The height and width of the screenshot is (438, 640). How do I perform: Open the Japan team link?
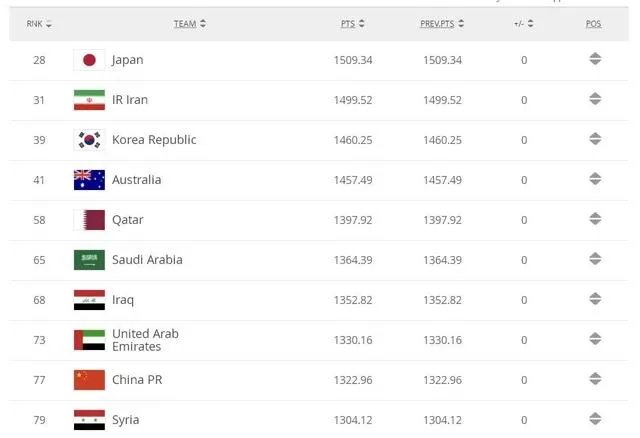click(x=127, y=60)
